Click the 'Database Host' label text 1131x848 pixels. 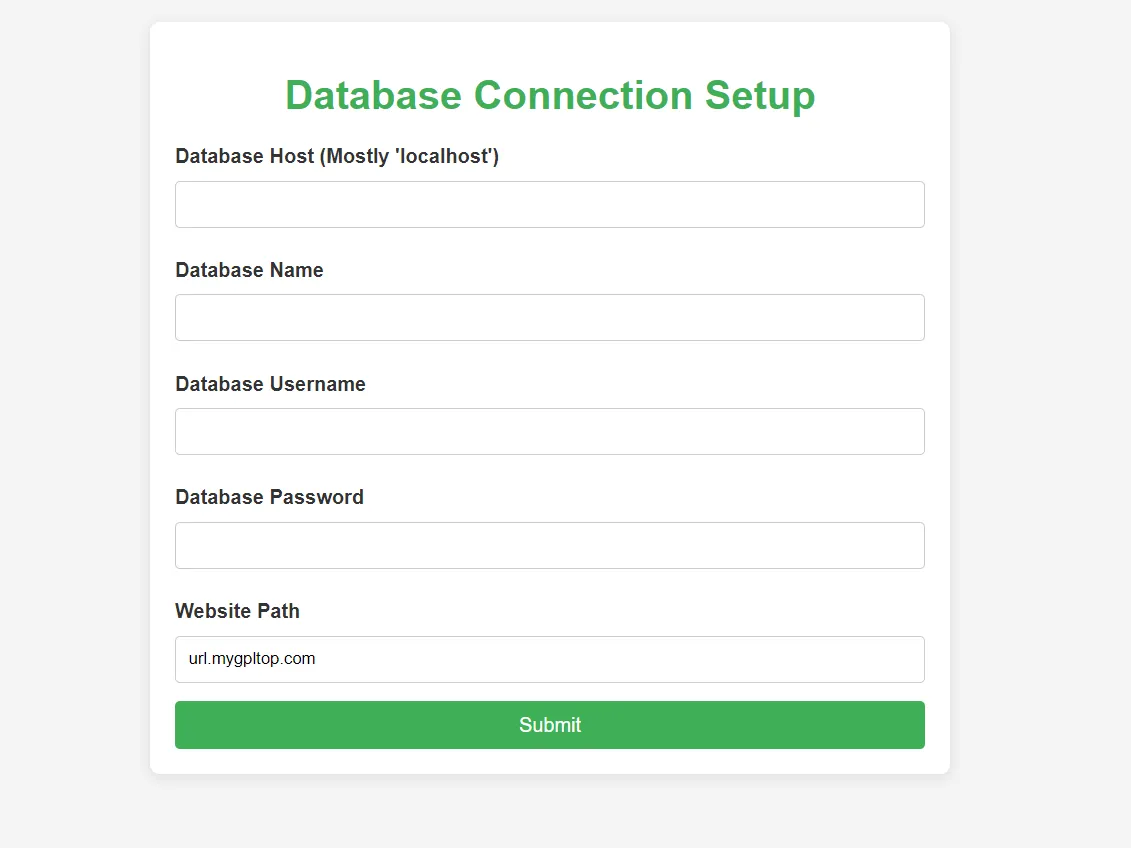tap(245, 156)
